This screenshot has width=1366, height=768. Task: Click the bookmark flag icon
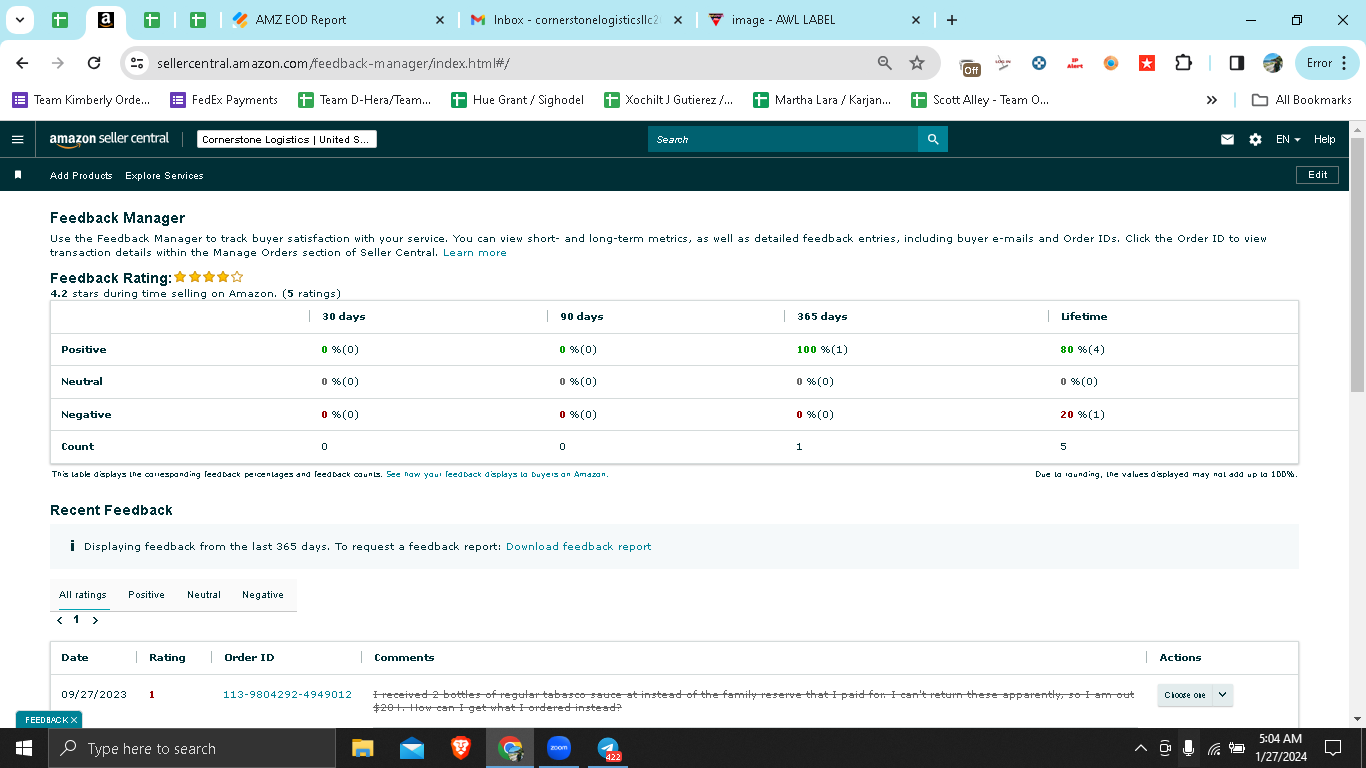coord(18,175)
